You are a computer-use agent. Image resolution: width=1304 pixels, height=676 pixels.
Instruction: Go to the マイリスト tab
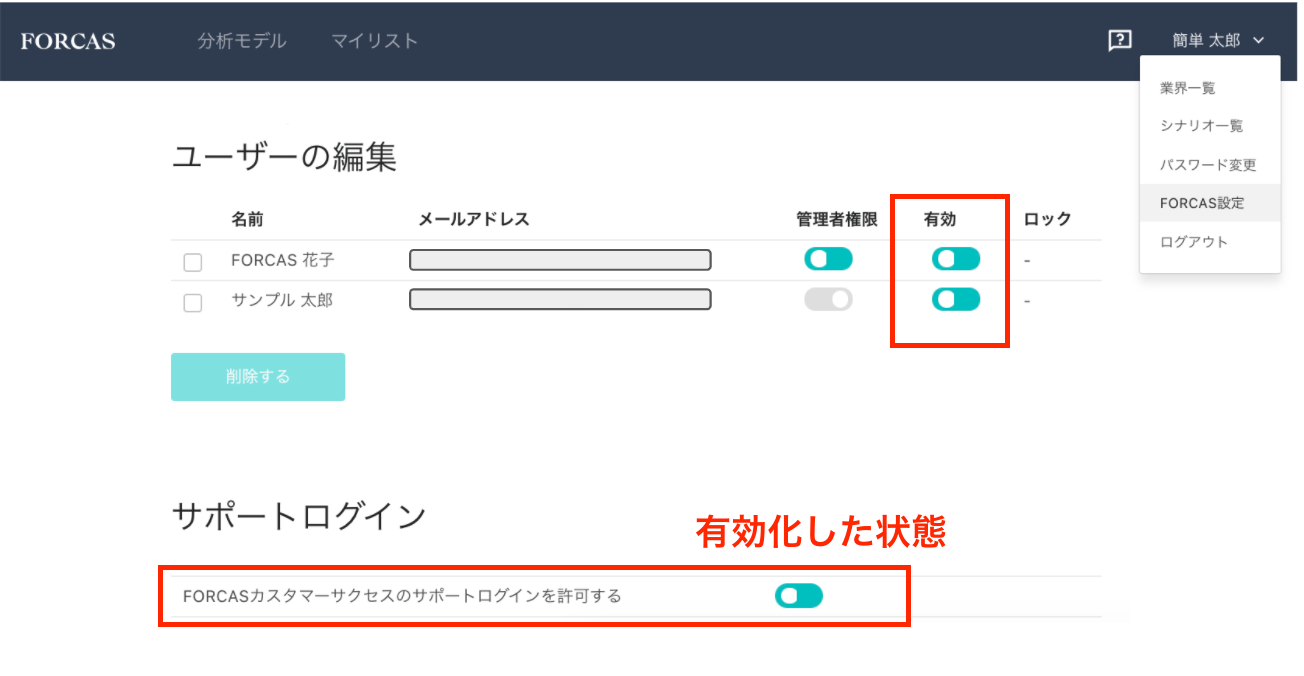coord(374,41)
